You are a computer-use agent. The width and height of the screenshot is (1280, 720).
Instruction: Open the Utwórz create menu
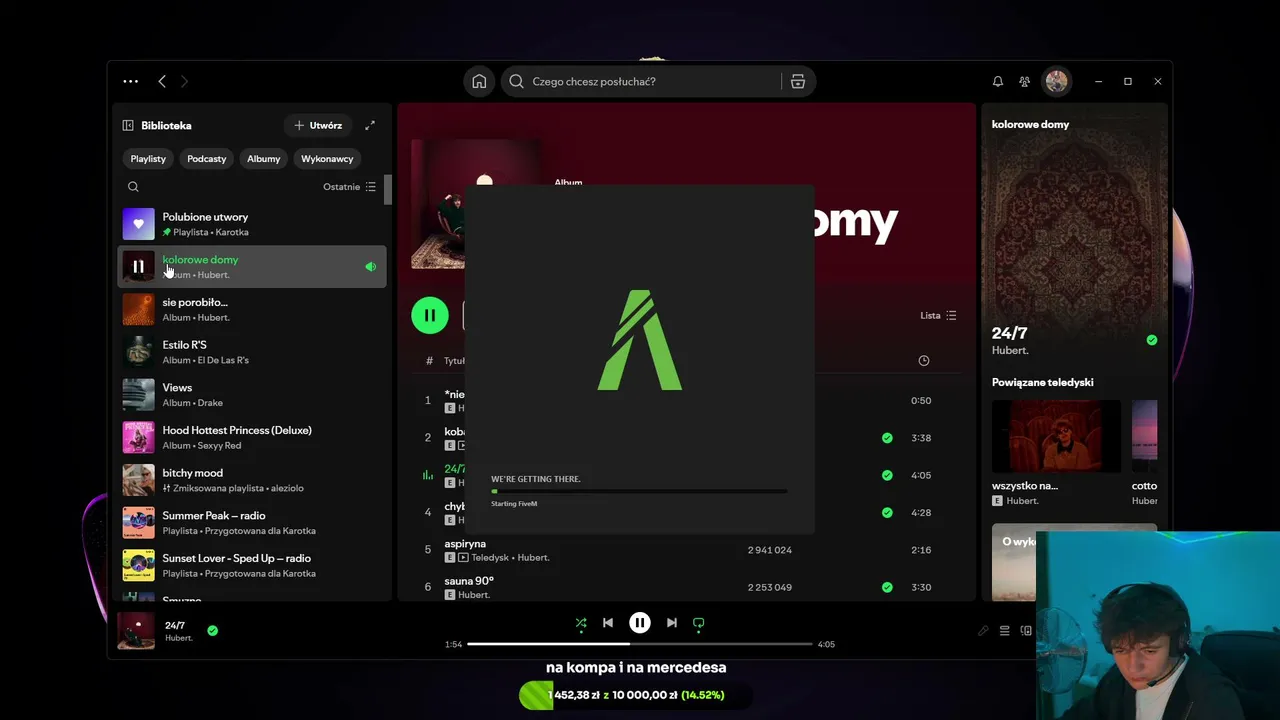tap(318, 125)
